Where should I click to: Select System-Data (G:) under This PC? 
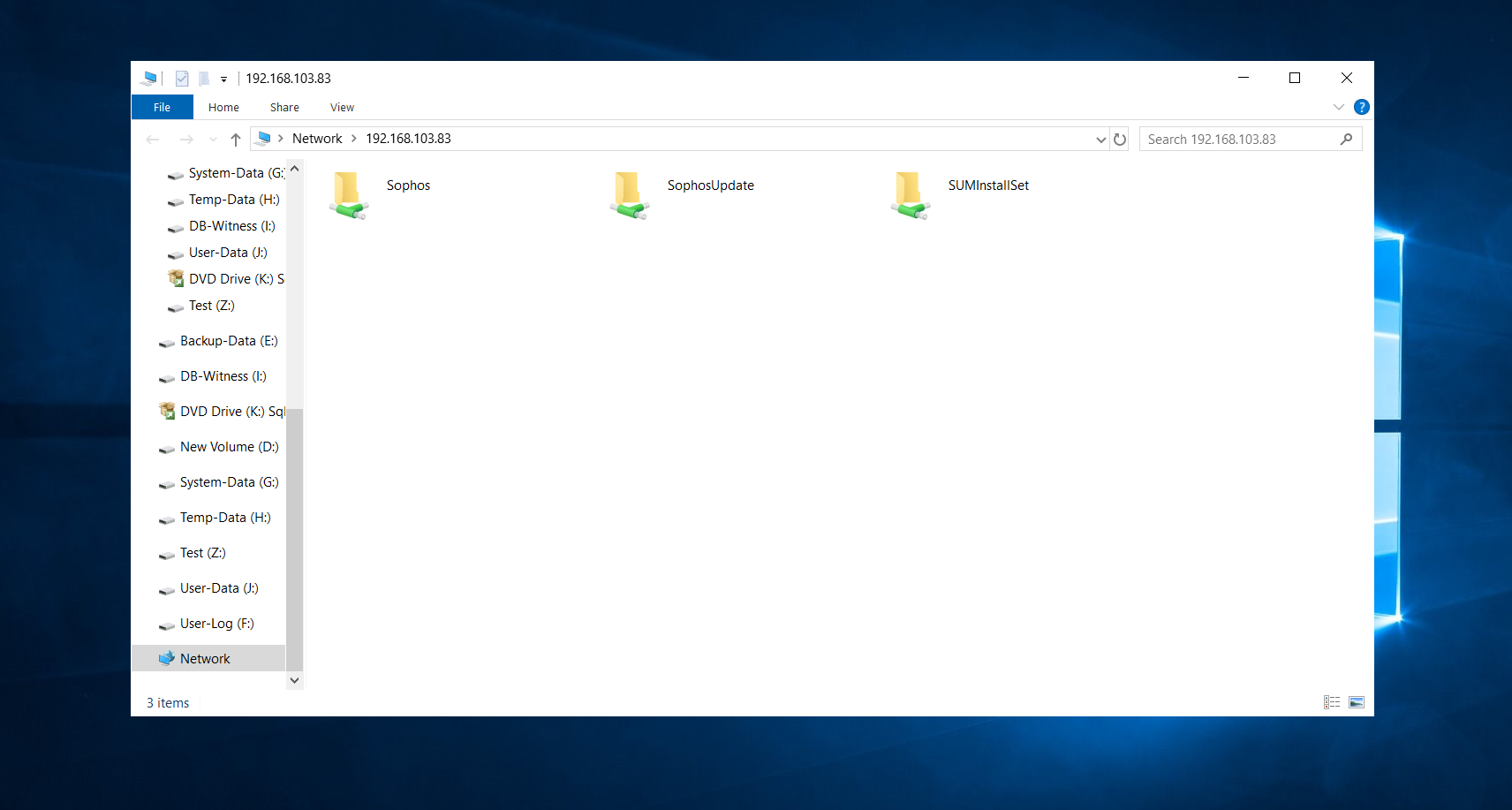pyautogui.click(x=224, y=173)
